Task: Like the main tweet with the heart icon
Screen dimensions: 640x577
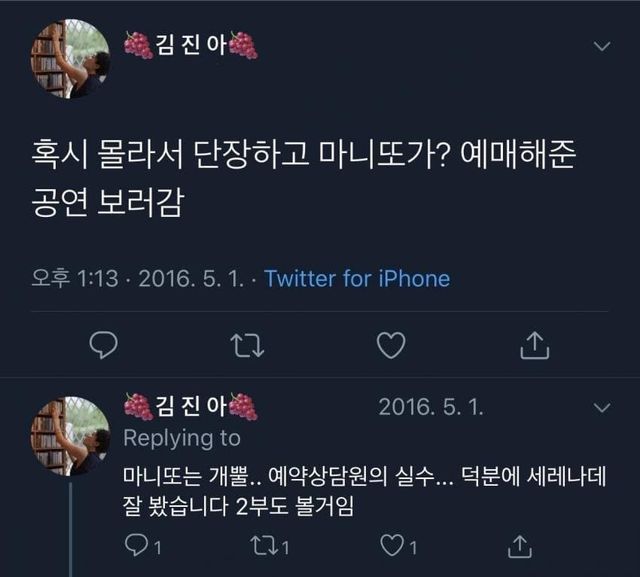Action: point(391,345)
